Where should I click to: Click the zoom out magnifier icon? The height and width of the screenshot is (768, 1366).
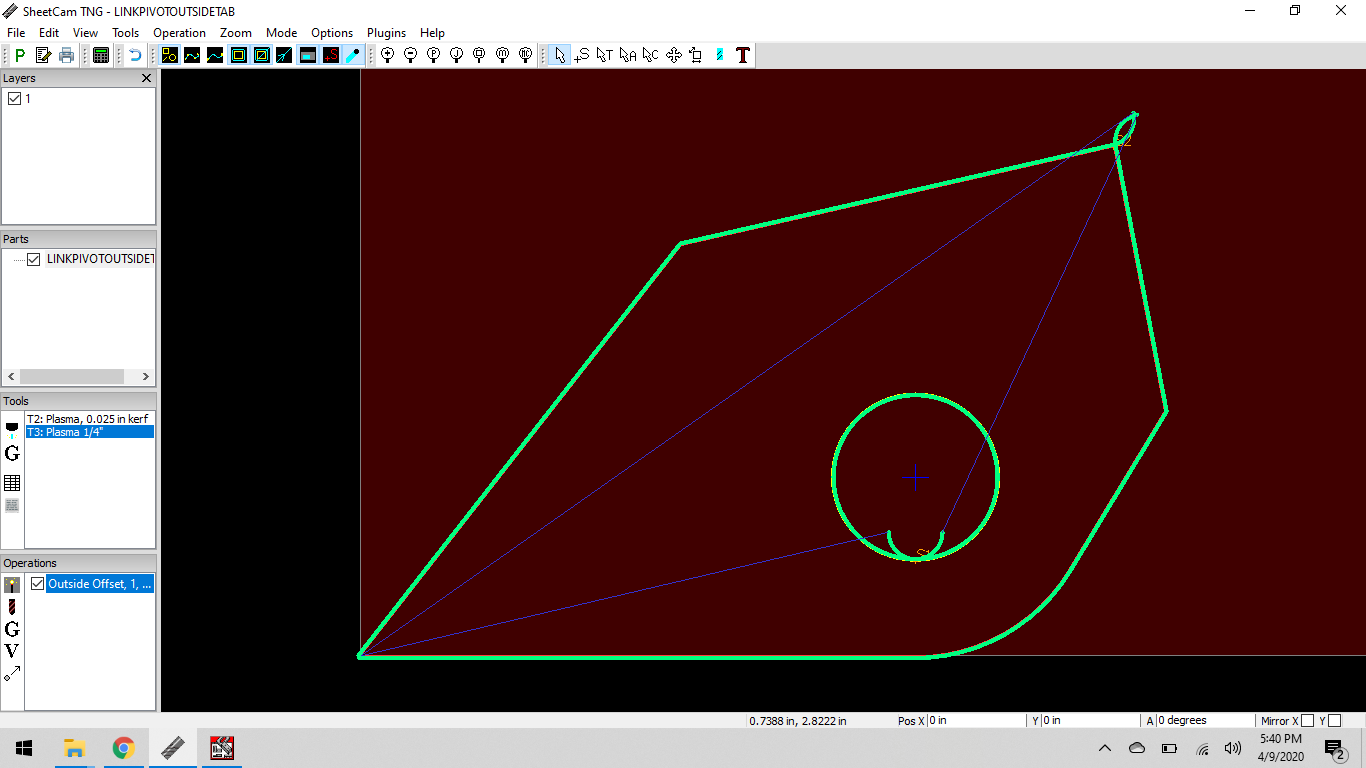pyautogui.click(x=410, y=55)
